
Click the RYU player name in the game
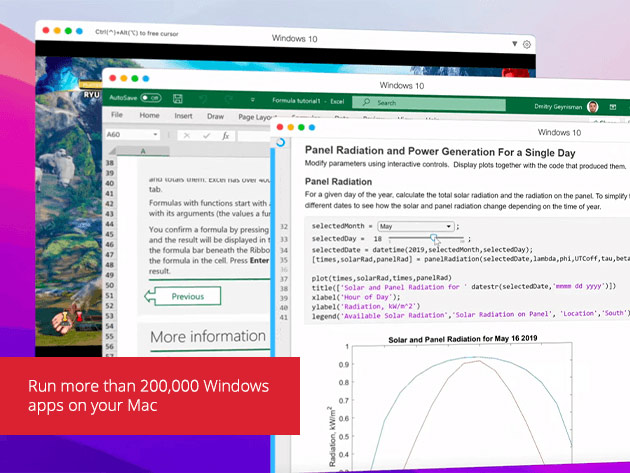click(91, 94)
